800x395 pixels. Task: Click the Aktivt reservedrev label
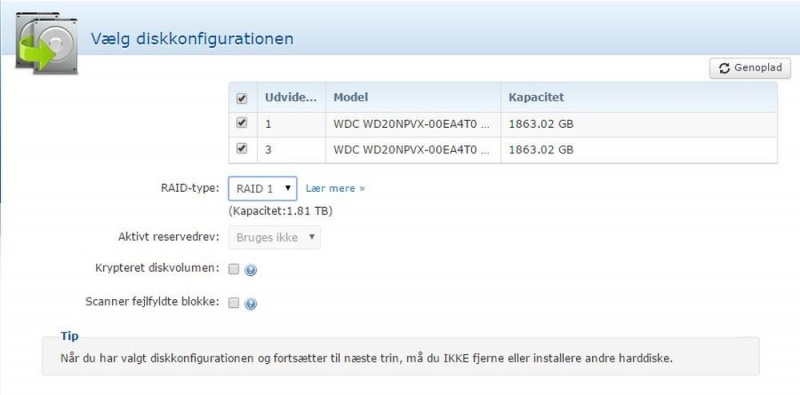click(169, 237)
